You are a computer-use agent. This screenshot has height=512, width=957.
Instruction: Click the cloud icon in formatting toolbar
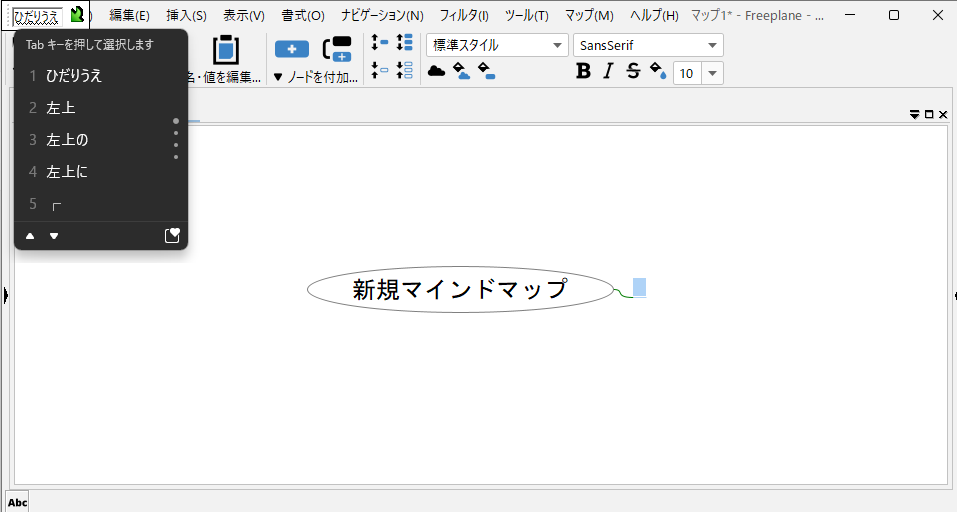click(436, 71)
